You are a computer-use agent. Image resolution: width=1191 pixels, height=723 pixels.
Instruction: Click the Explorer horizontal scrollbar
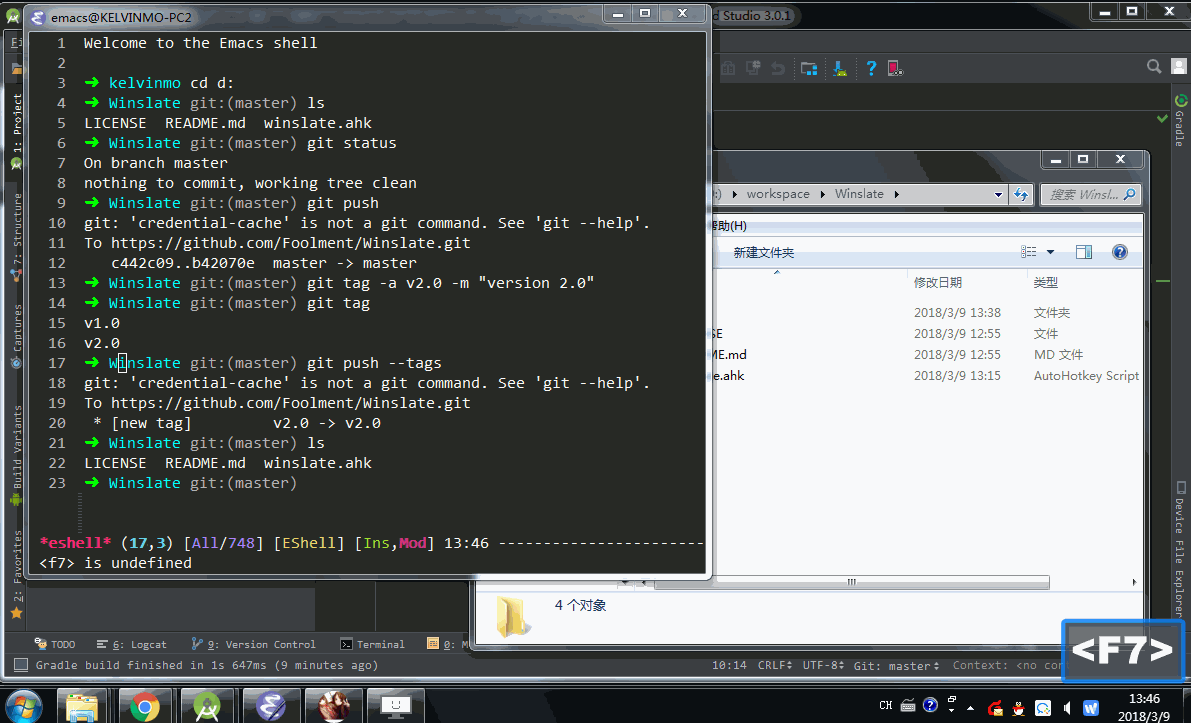point(851,583)
